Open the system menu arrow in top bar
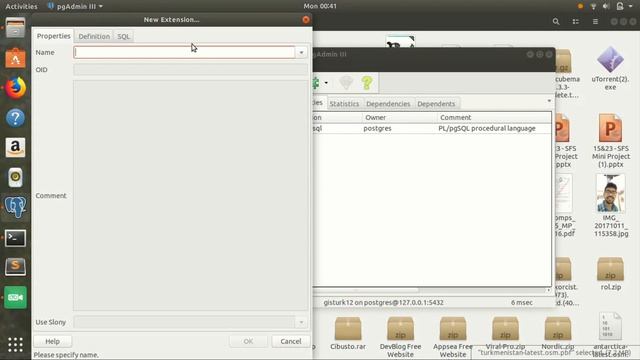Viewport: 640px width, 360px height. (631, 6)
